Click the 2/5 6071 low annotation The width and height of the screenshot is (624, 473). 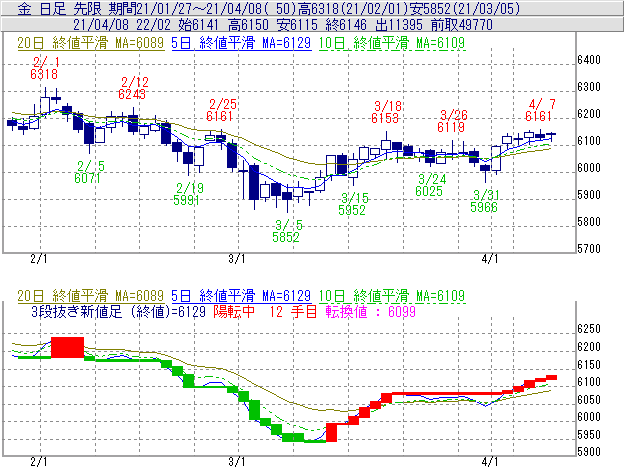pos(89,172)
